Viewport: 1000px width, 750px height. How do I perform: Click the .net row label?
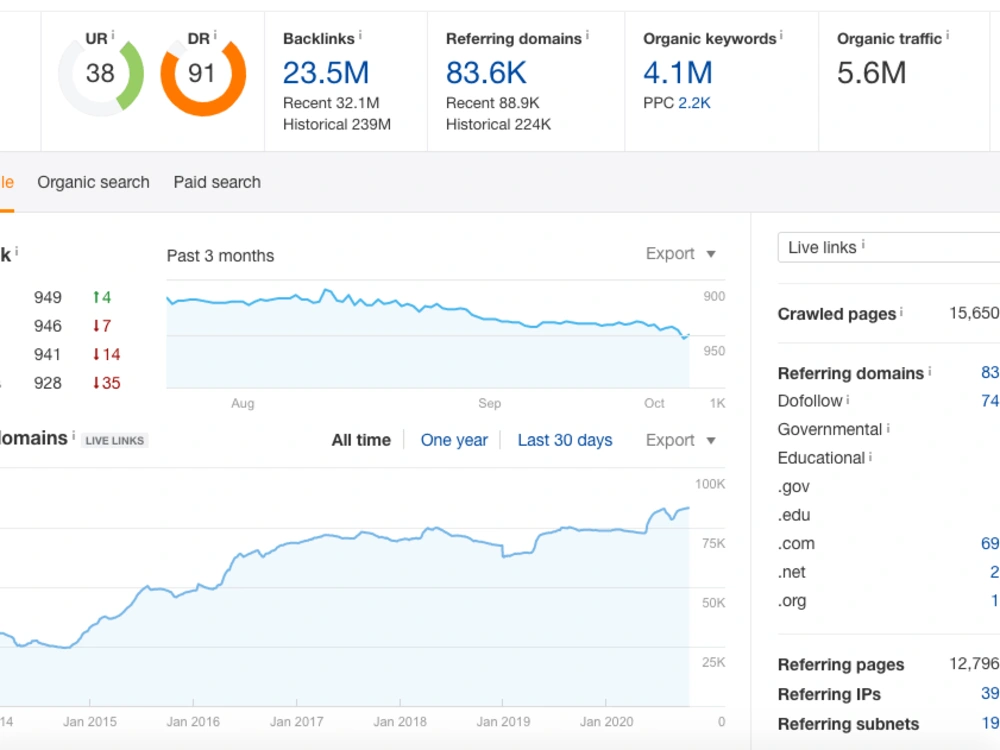(x=791, y=573)
